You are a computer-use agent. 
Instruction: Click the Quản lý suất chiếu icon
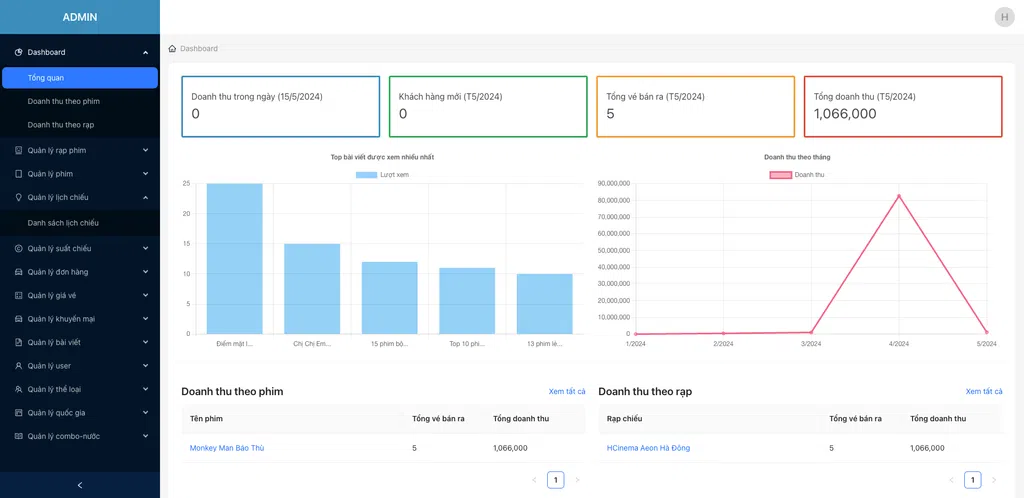pyautogui.click(x=18, y=249)
